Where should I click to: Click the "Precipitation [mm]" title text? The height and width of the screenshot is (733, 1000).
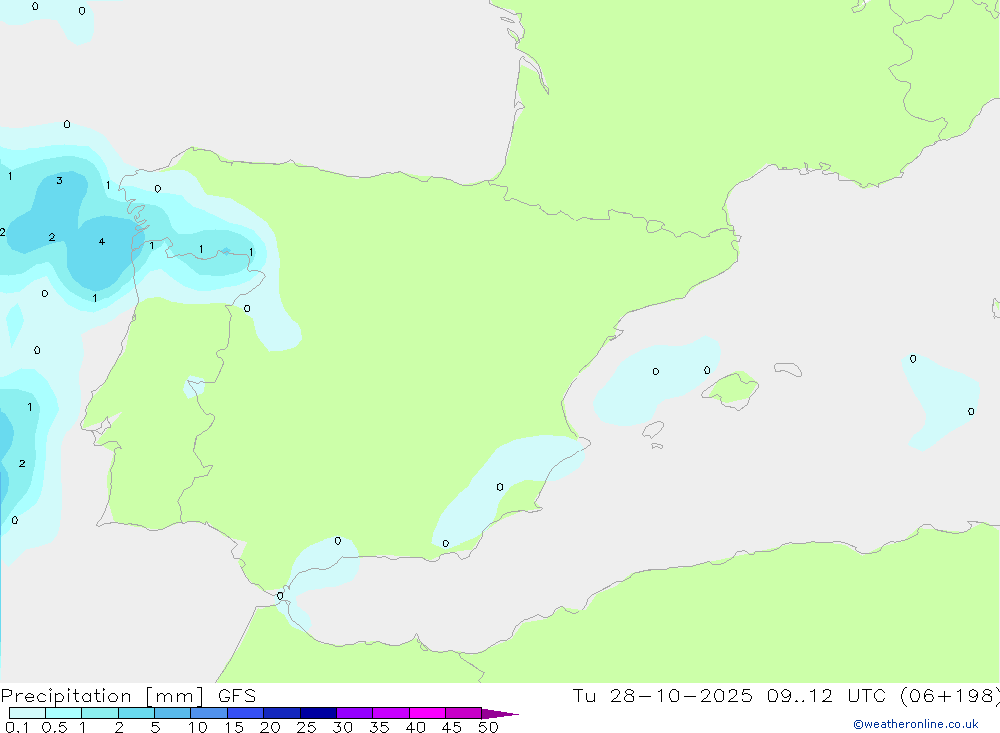(102, 696)
